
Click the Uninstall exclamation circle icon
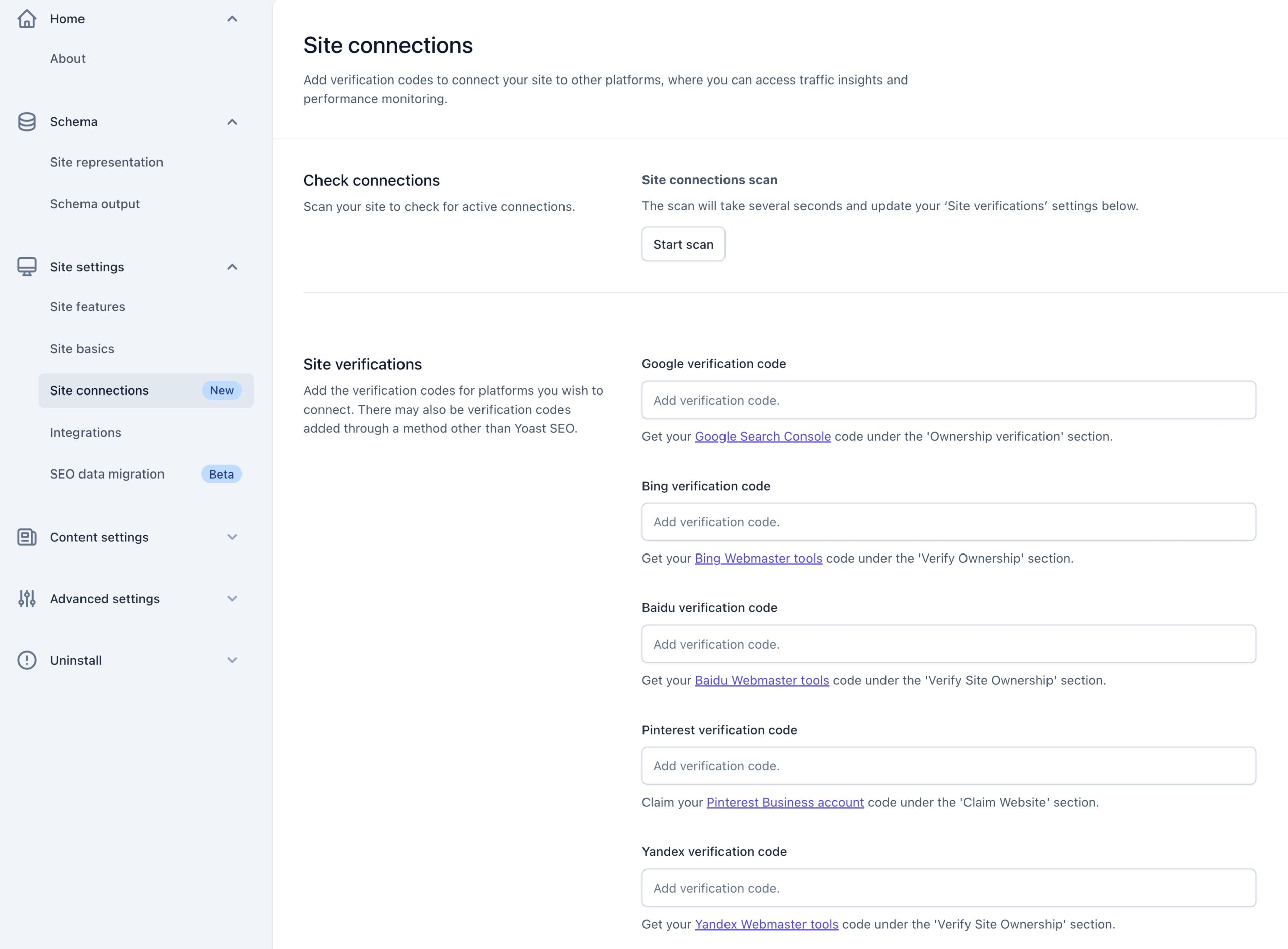(x=27, y=660)
